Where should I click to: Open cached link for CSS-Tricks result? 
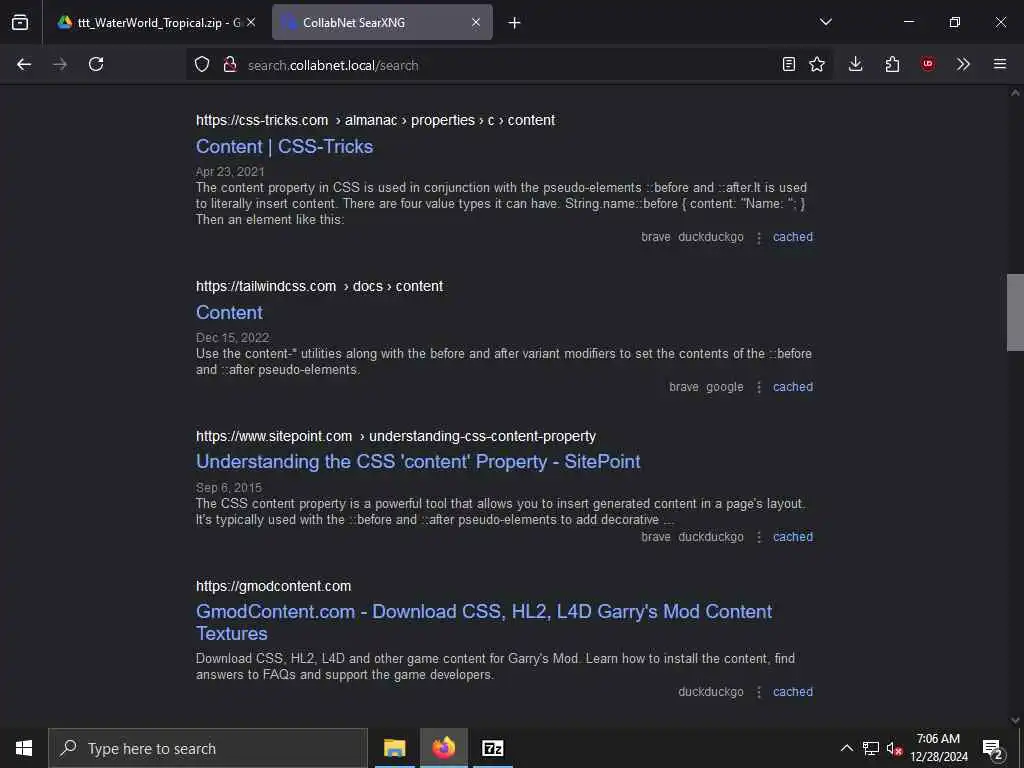(793, 237)
